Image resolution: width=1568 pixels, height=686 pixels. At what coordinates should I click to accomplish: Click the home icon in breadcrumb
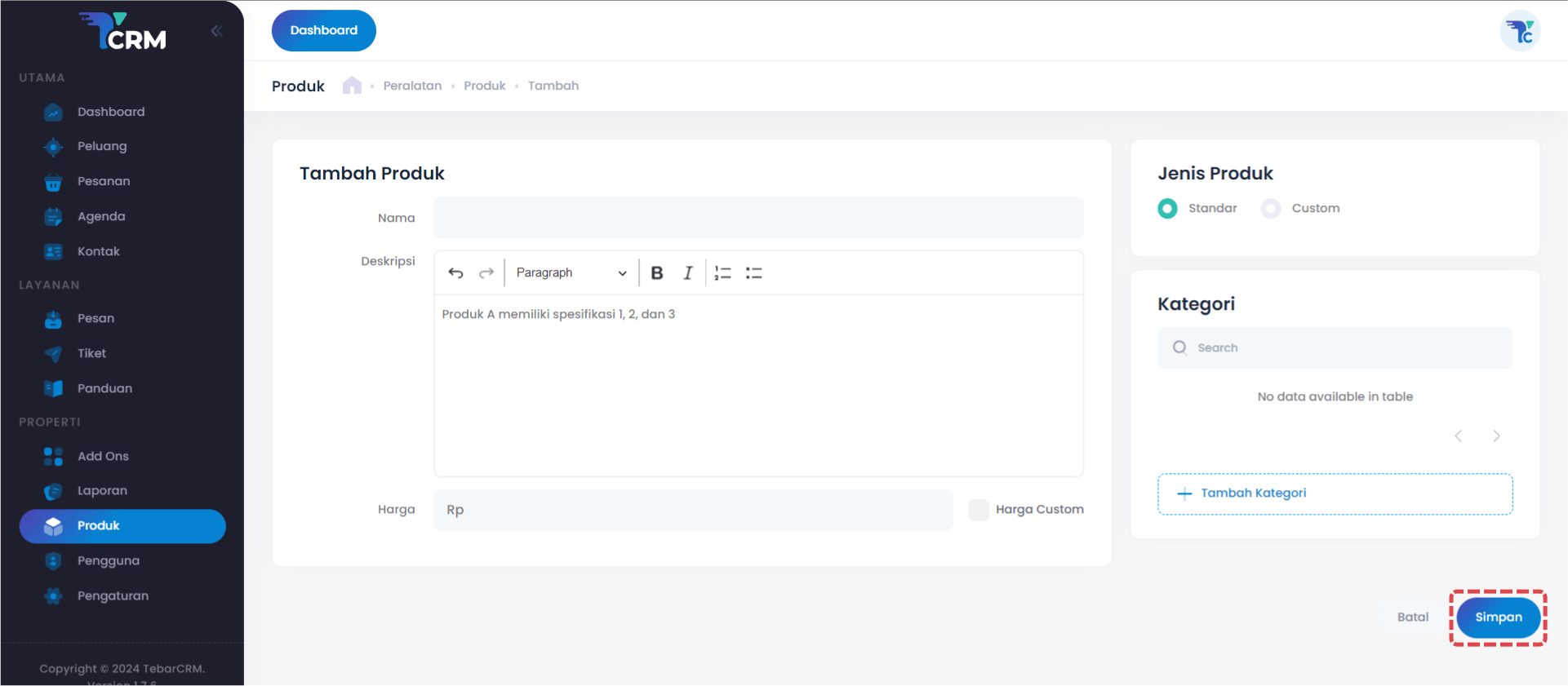tap(352, 86)
